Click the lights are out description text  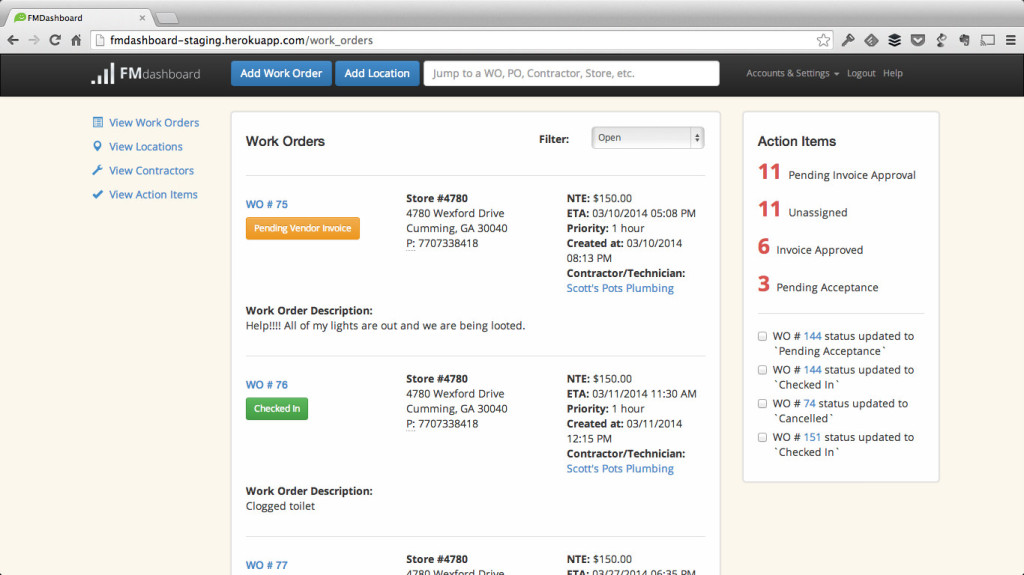coord(385,325)
